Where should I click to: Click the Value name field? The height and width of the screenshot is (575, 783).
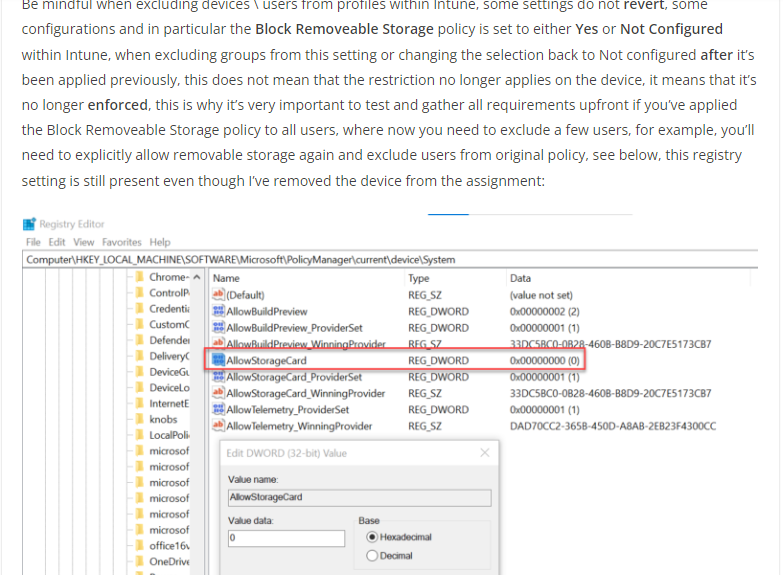(360, 498)
